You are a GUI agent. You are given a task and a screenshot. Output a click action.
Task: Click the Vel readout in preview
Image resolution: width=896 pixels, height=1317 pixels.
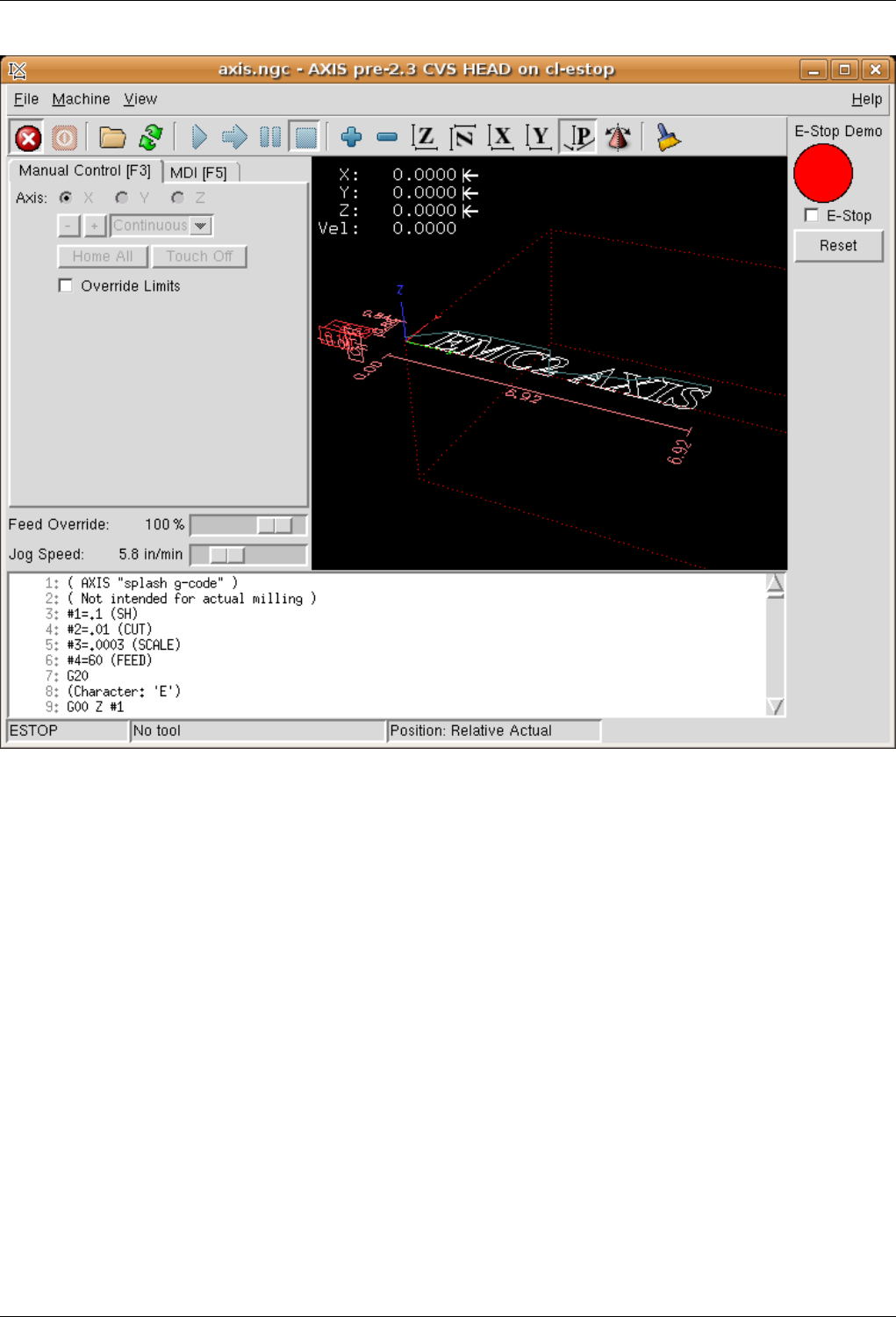pyautogui.click(x=387, y=228)
